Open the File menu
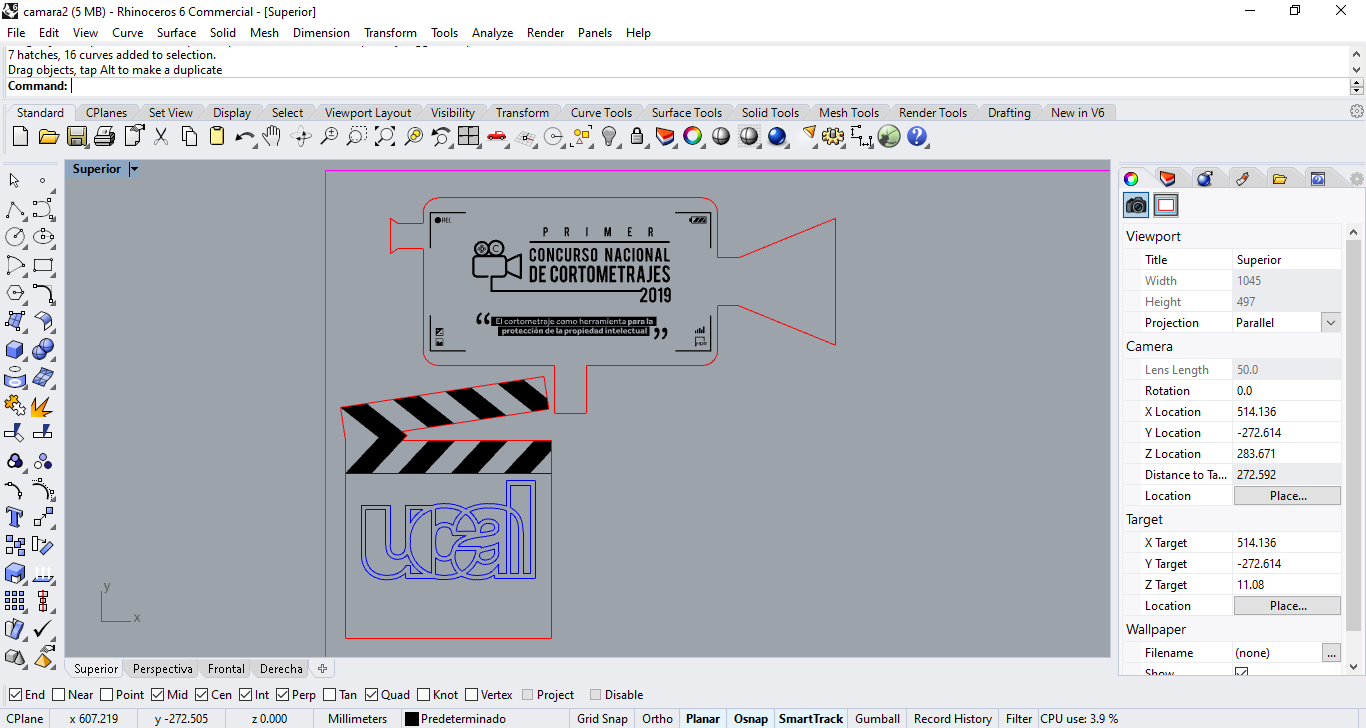The height and width of the screenshot is (728, 1366). (x=16, y=33)
